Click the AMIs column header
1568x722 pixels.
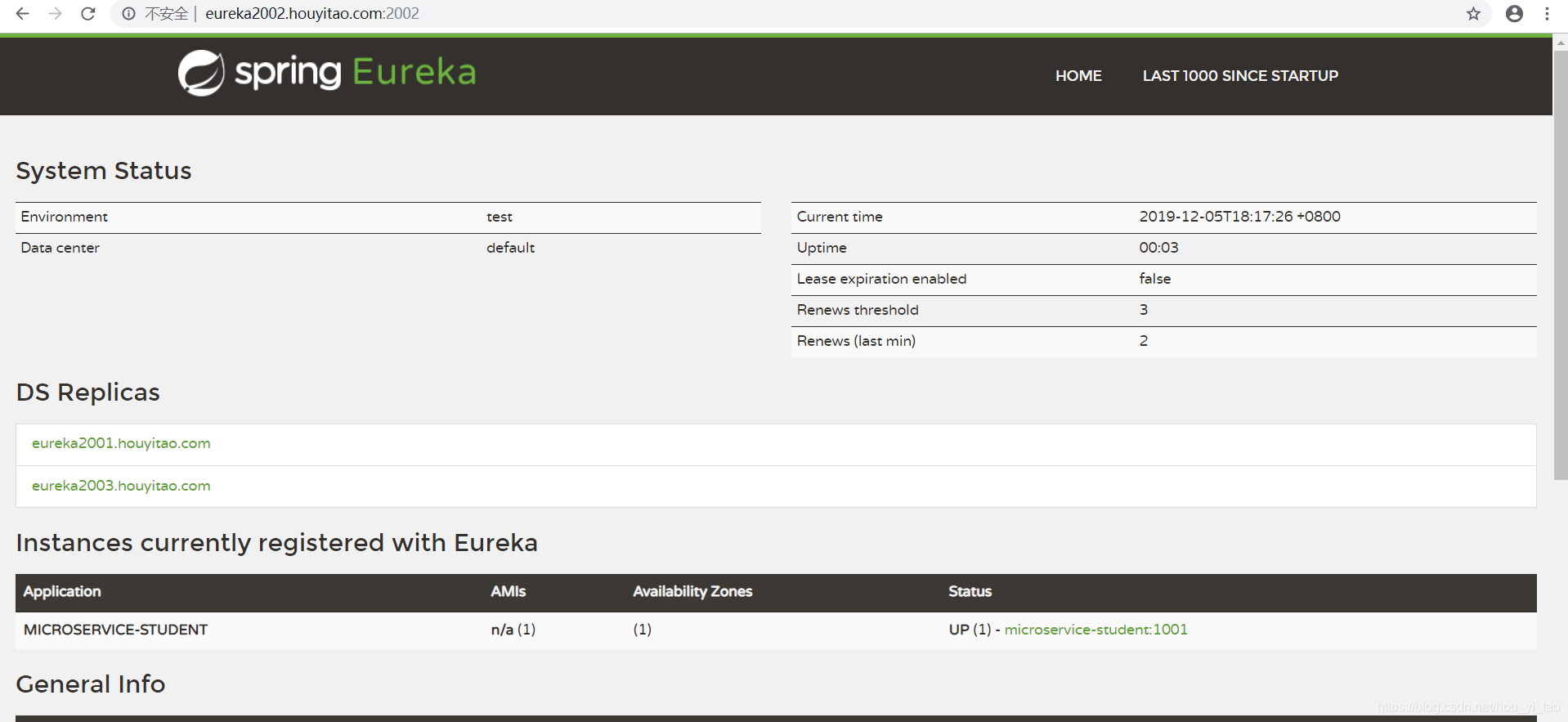tap(508, 591)
